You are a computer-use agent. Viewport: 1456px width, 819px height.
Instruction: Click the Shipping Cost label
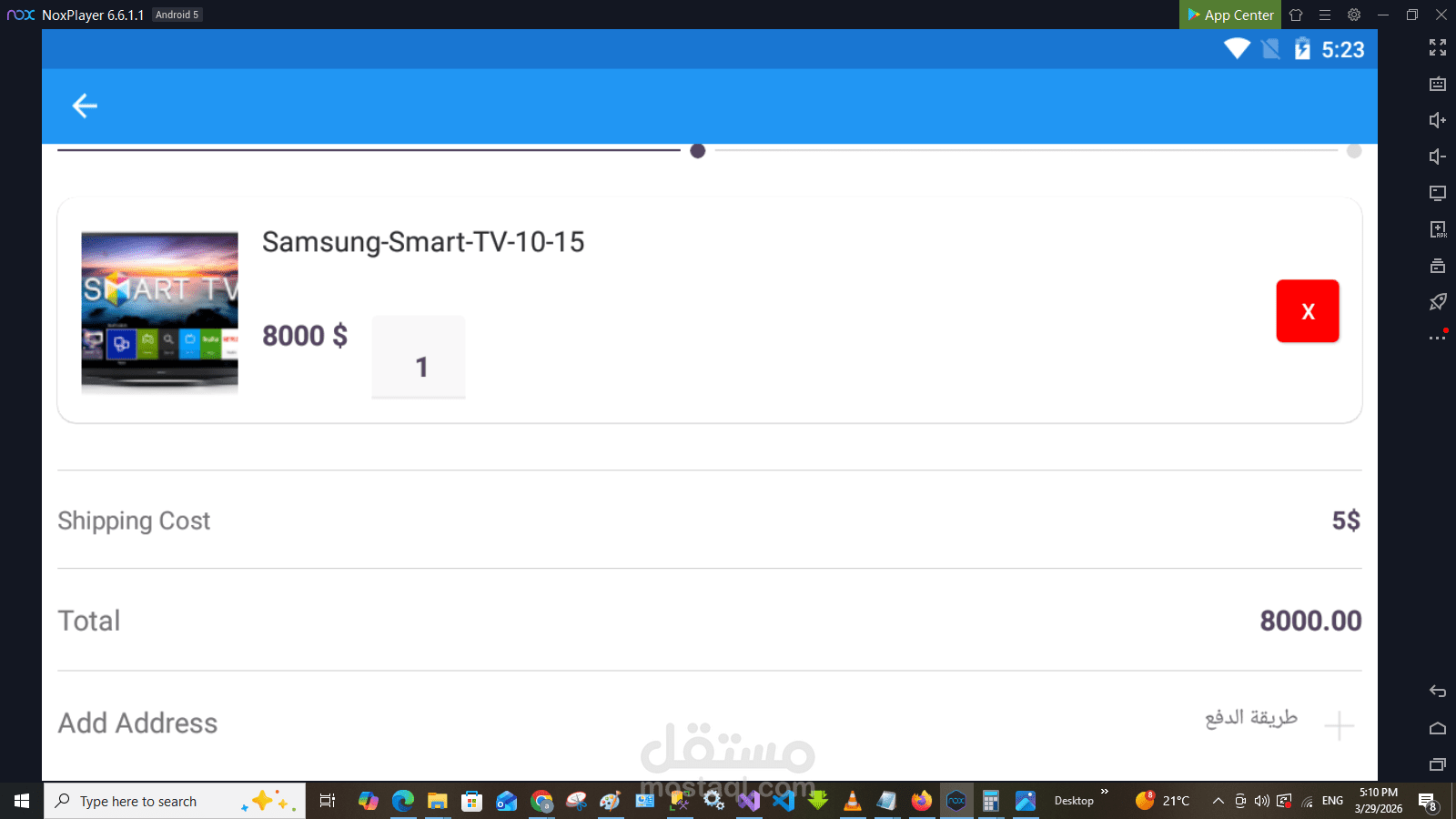[134, 521]
